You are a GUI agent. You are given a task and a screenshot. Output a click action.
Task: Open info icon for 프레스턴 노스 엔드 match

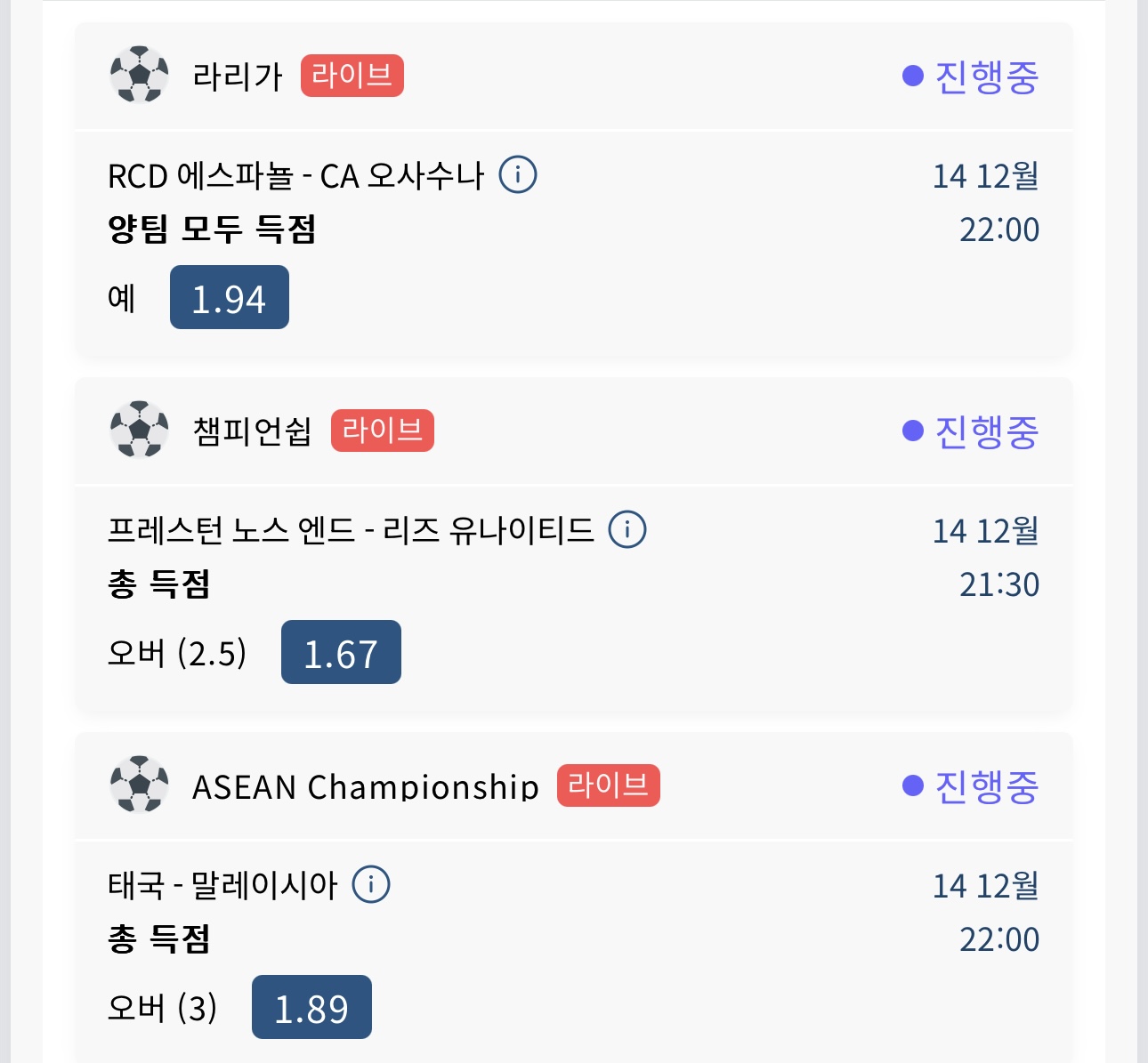[627, 529]
